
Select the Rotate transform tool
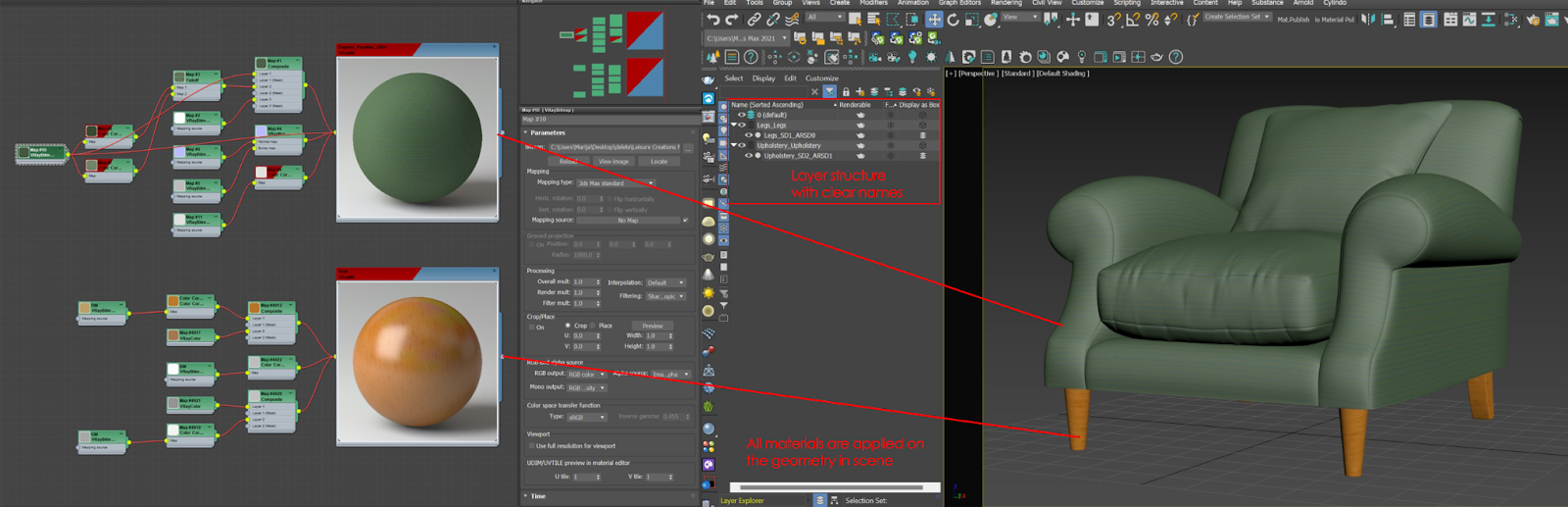click(x=953, y=20)
